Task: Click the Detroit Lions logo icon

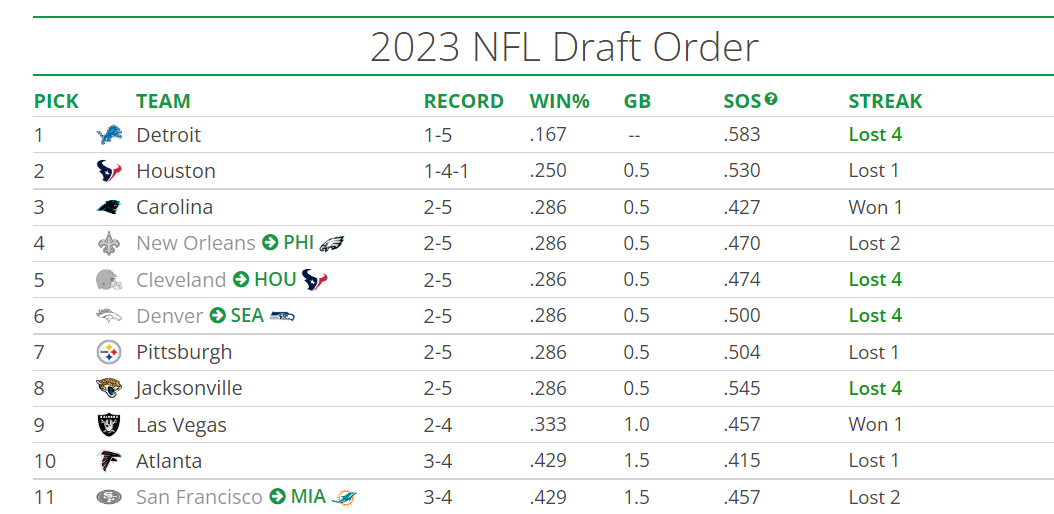Action: pos(108,135)
